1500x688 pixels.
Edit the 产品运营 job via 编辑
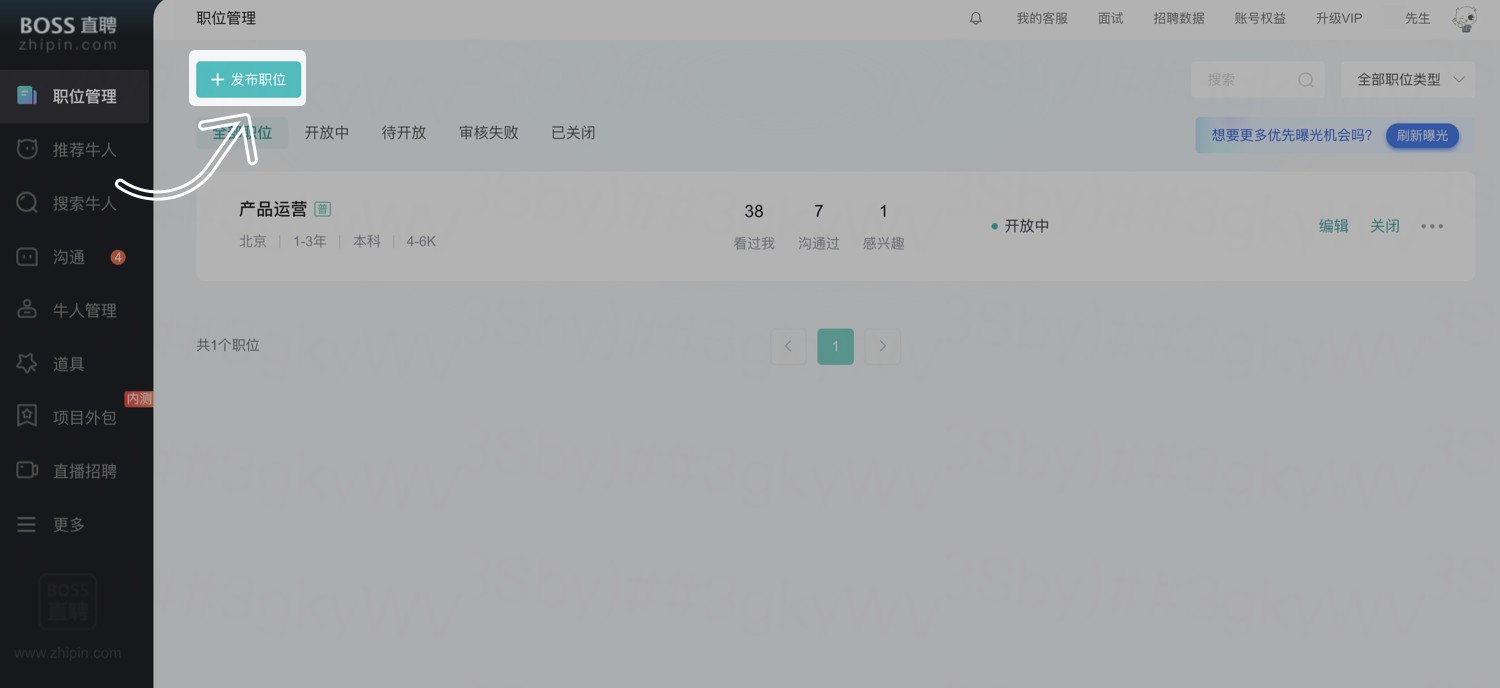1333,226
